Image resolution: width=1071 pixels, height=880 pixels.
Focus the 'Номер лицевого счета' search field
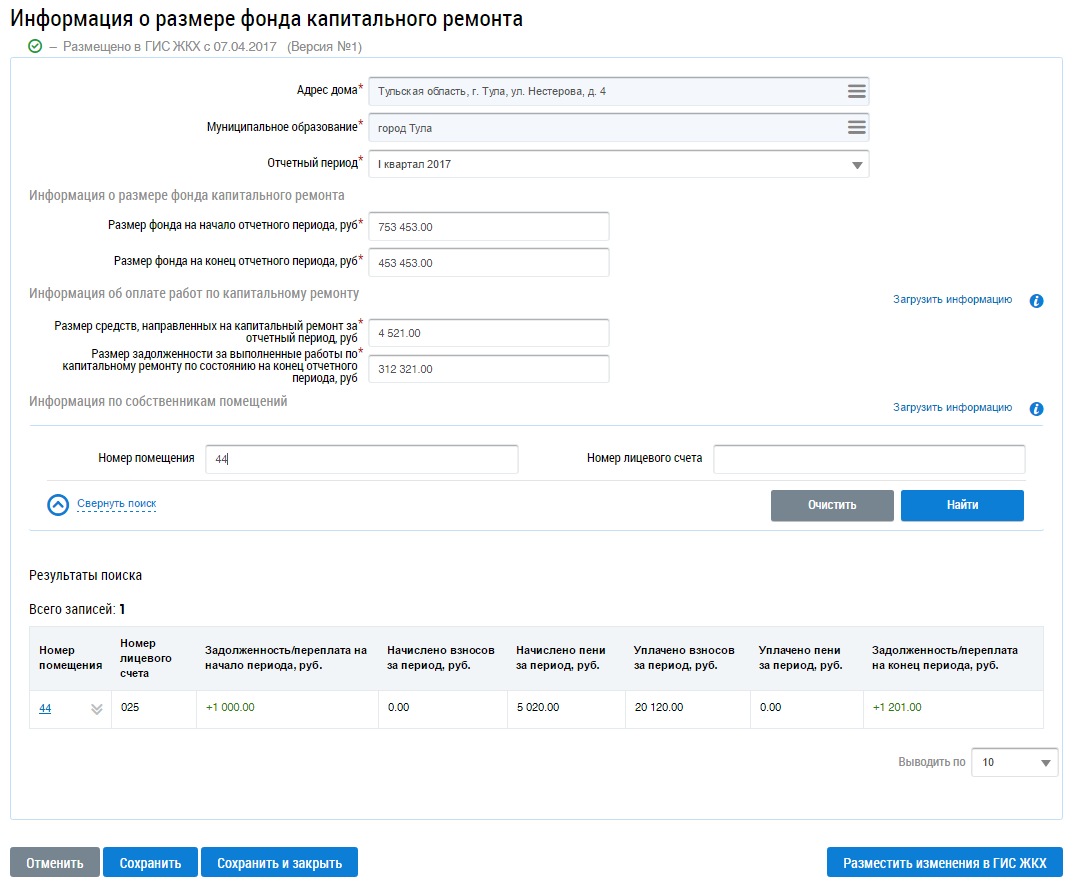[x=868, y=459]
